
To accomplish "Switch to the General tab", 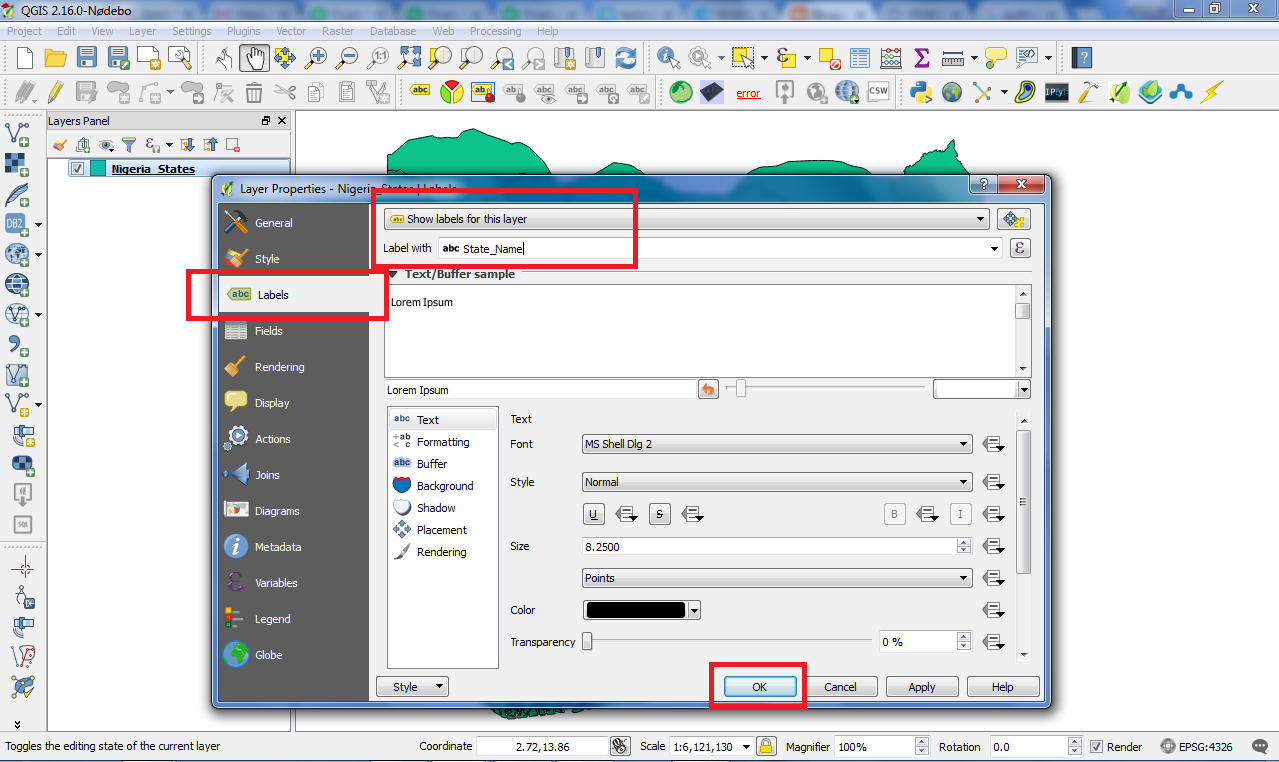I will coord(293,223).
